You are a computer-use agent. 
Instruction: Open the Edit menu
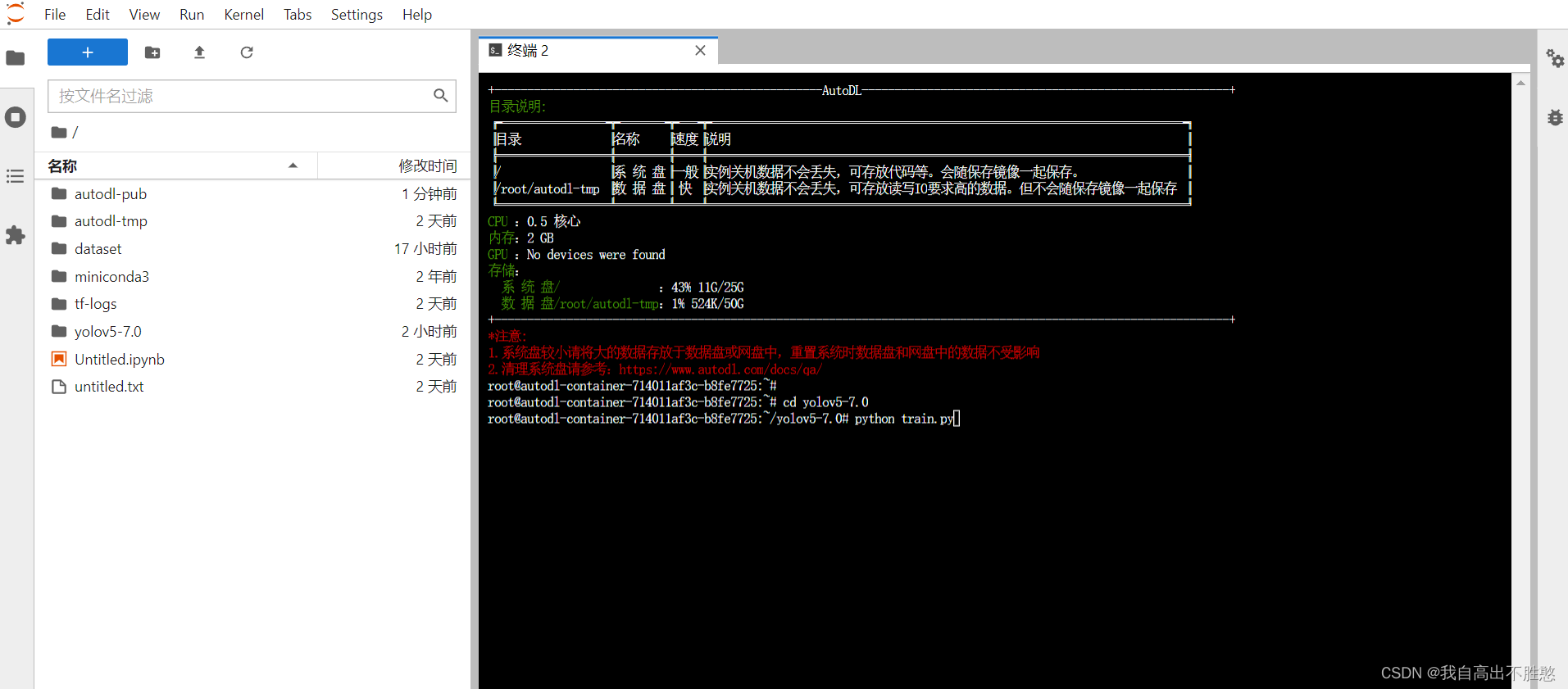click(98, 15)
